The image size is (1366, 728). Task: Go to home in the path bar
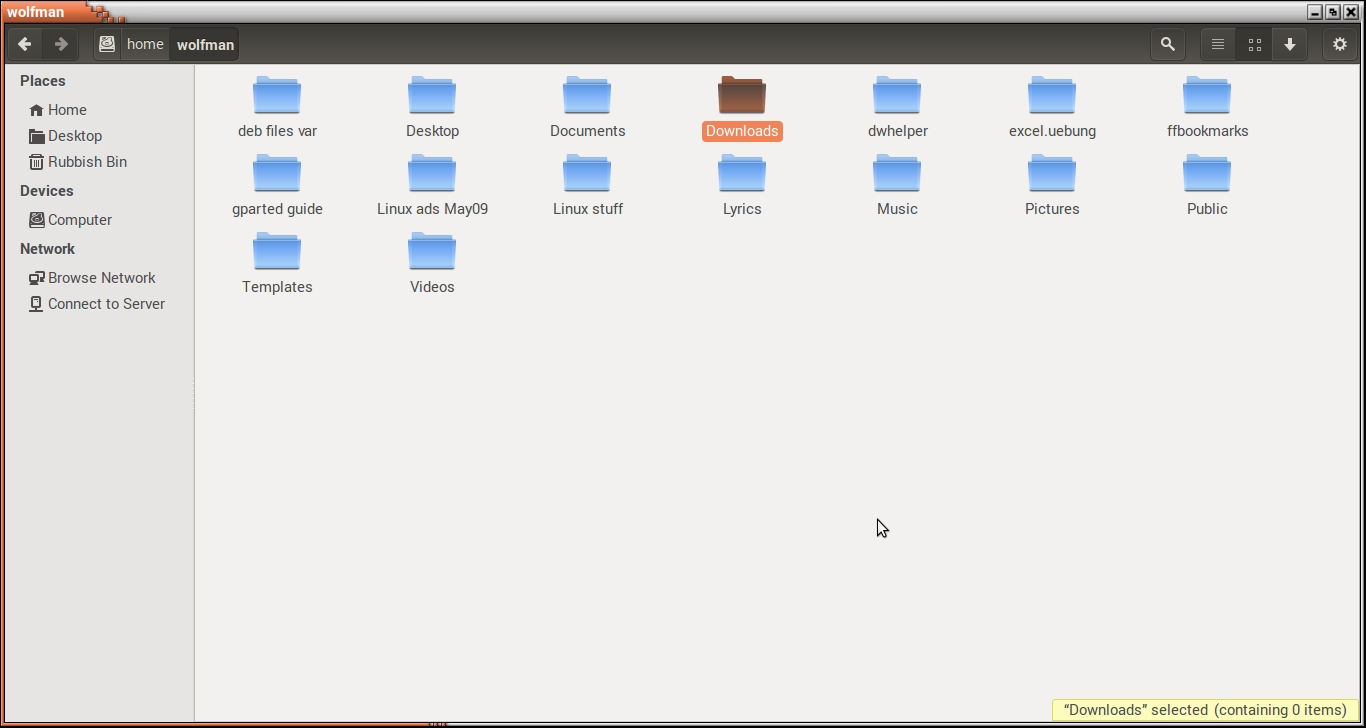tap(145, 44)
